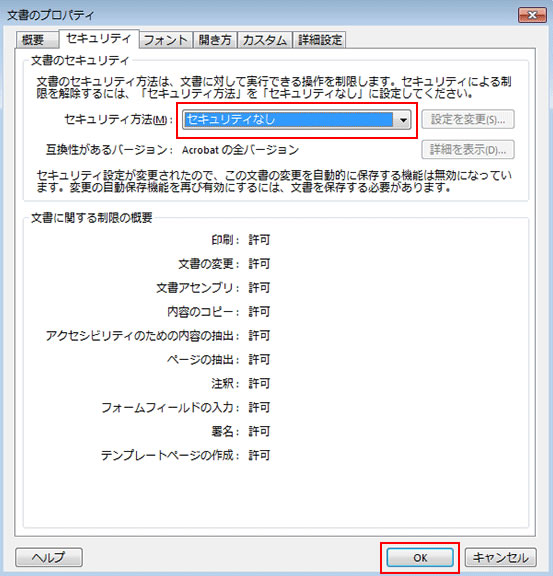Click the 内容のコピー permission row
553x576 pixels.
point(219,312)
